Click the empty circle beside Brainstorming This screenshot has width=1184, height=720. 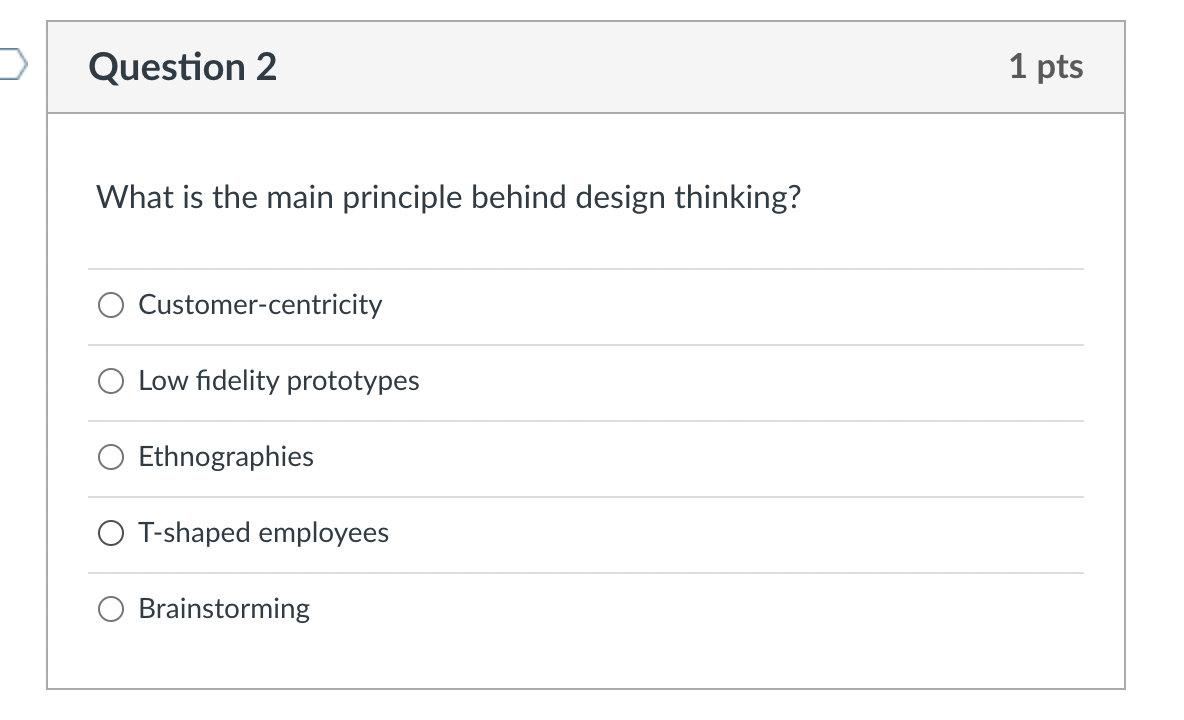click(111, 609)
